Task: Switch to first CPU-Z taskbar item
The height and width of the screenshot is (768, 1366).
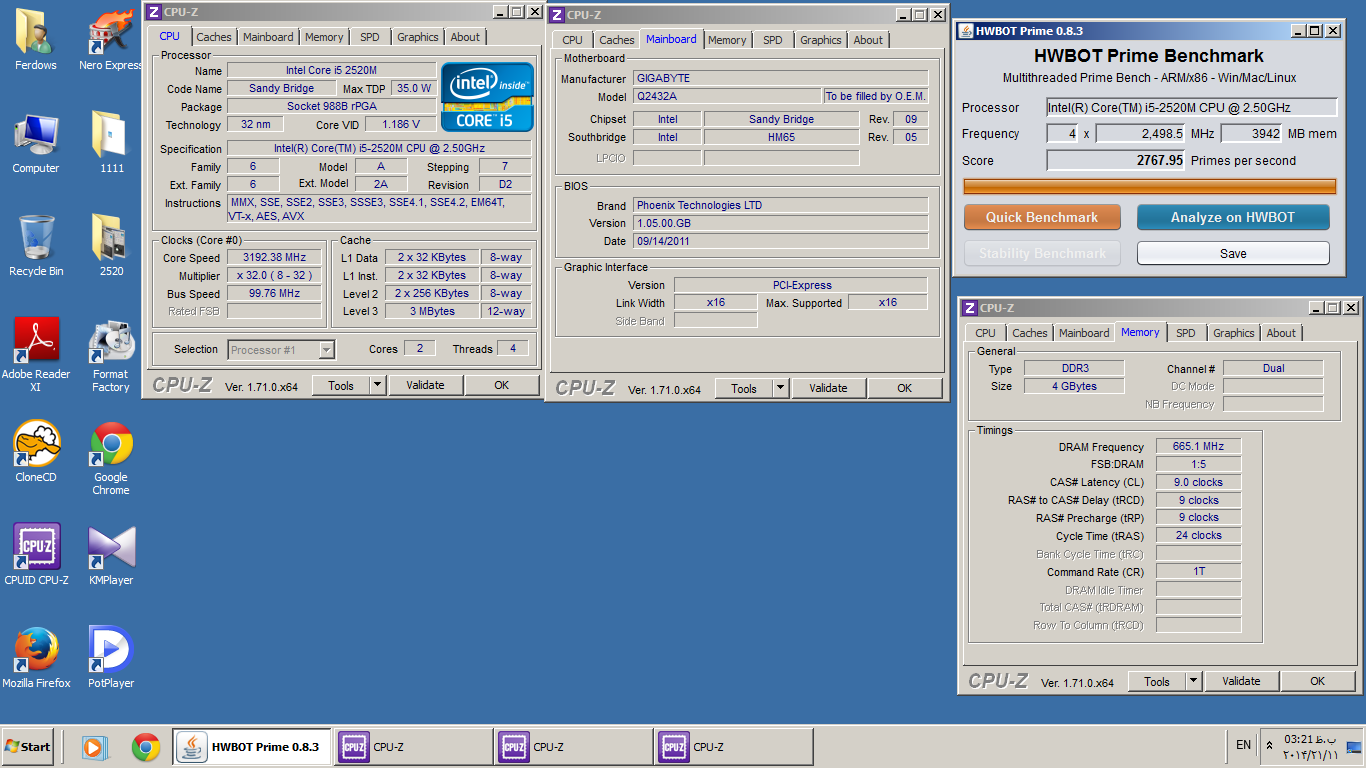Action: (413, 747)
